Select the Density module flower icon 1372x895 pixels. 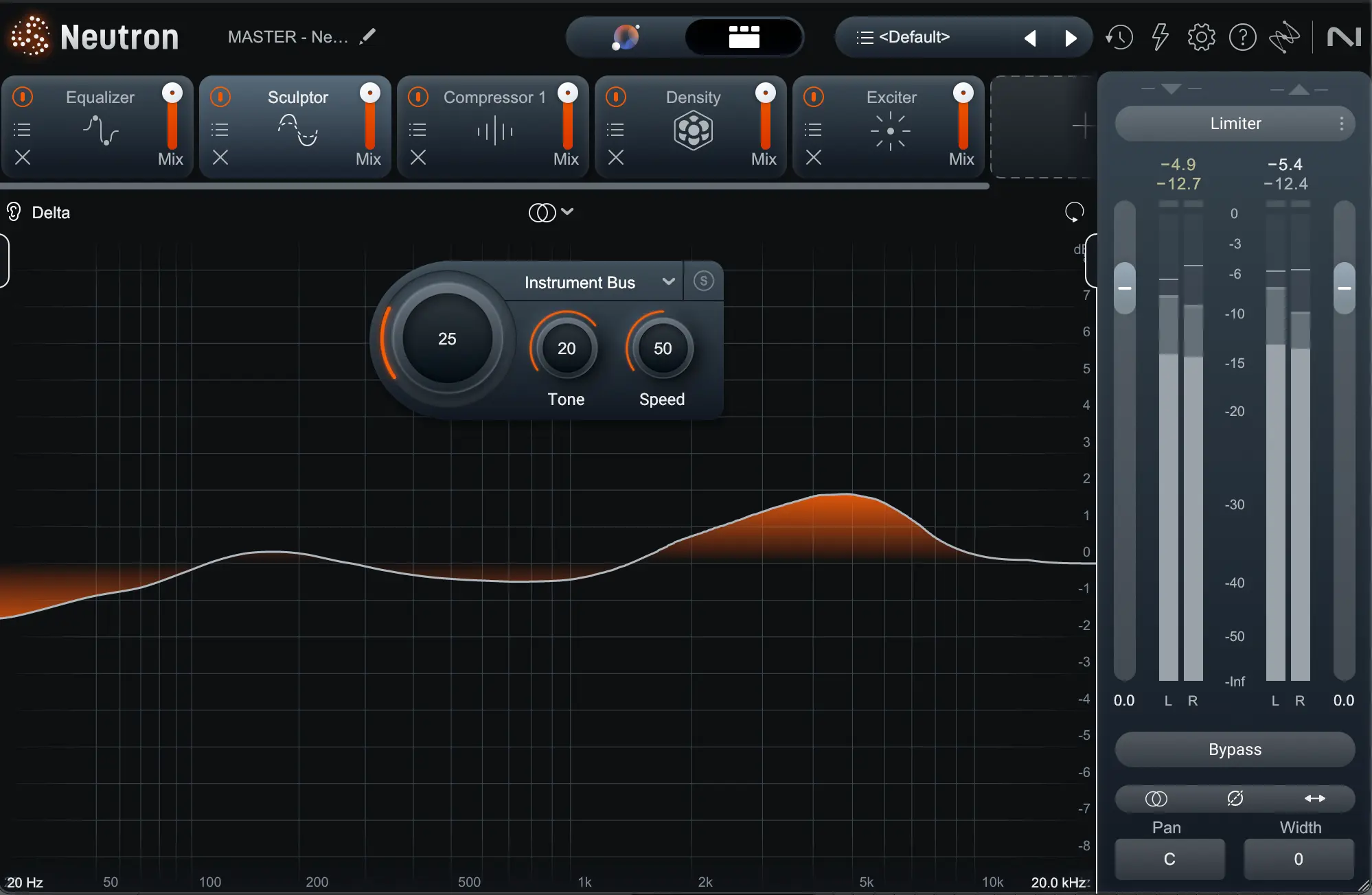(693, 130)
